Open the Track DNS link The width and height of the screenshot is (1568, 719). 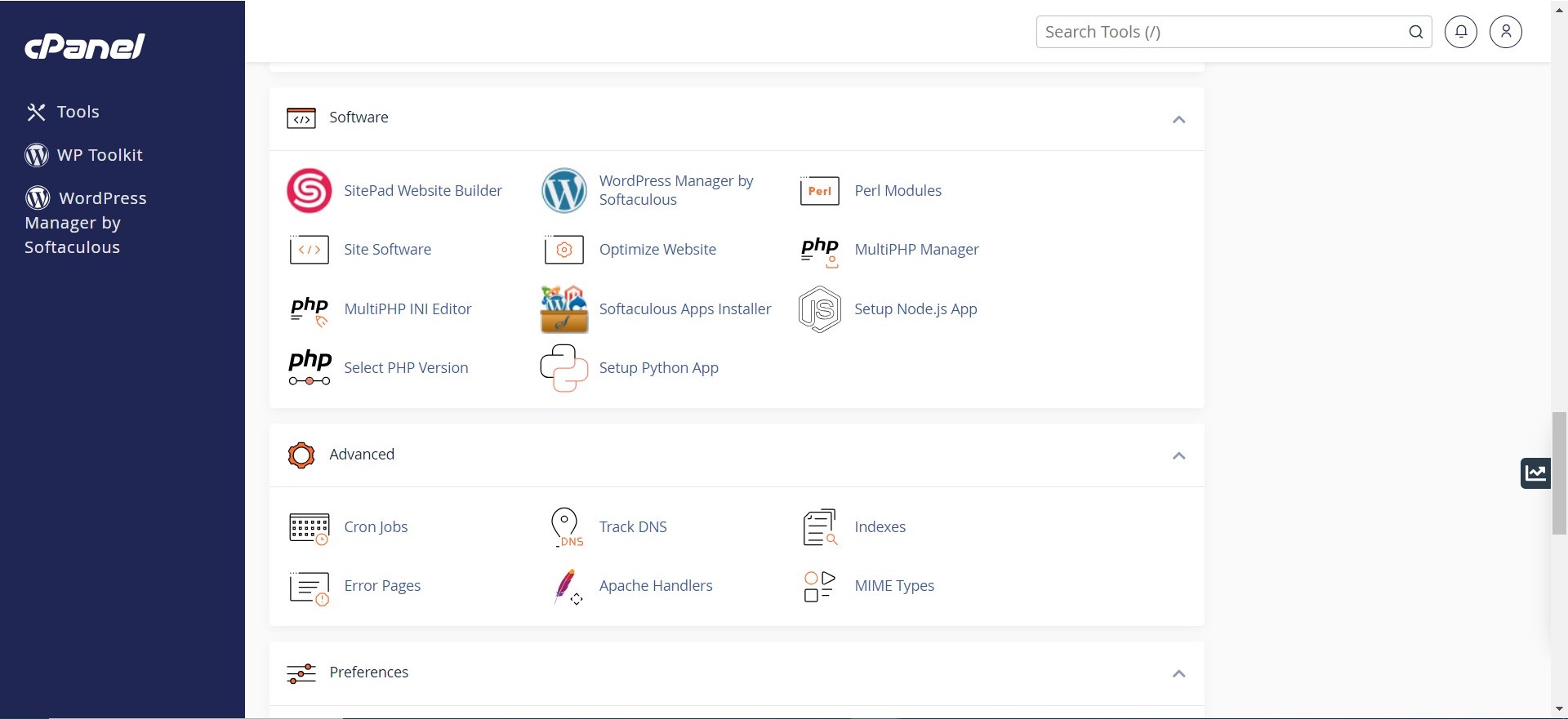point(633,526)
